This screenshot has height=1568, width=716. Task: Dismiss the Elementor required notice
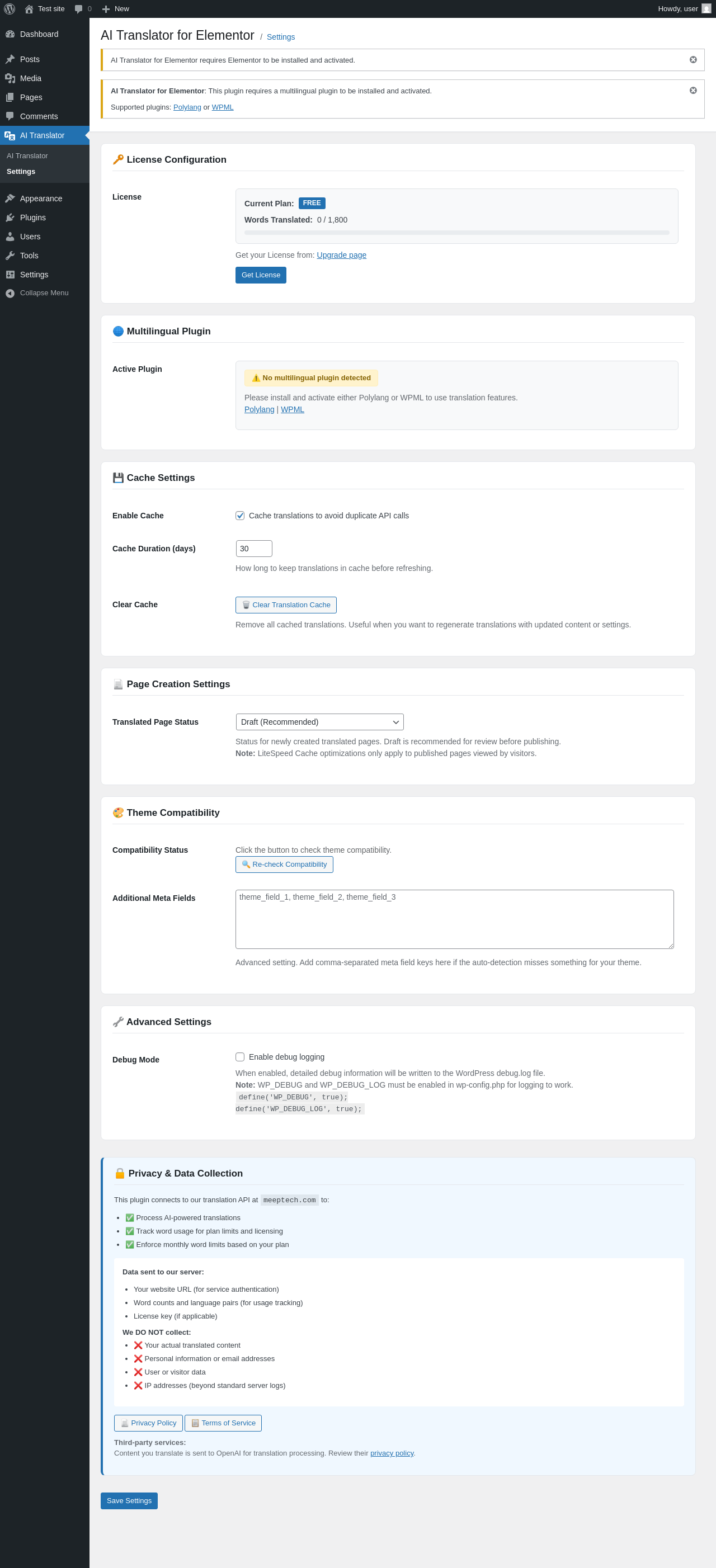click(x=693, y=60)
